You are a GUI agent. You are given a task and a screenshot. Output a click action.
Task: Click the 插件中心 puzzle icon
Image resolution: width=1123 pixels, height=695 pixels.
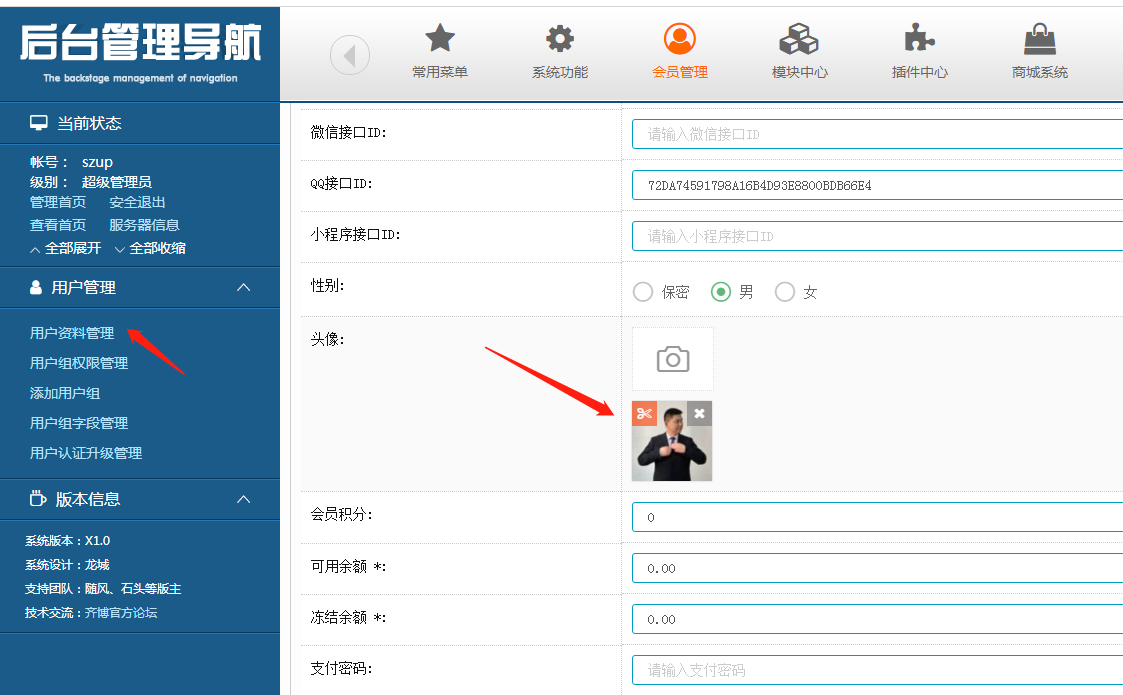pos(919,40)
